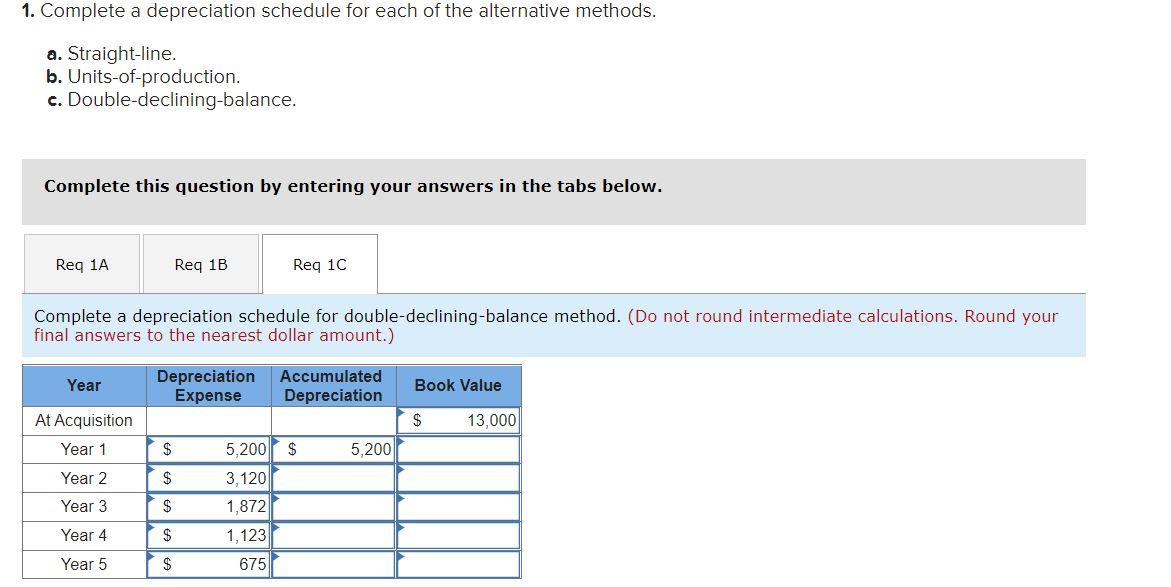
Task: Click the Year 1 Depreciation Expense cell
Action: 210,449
